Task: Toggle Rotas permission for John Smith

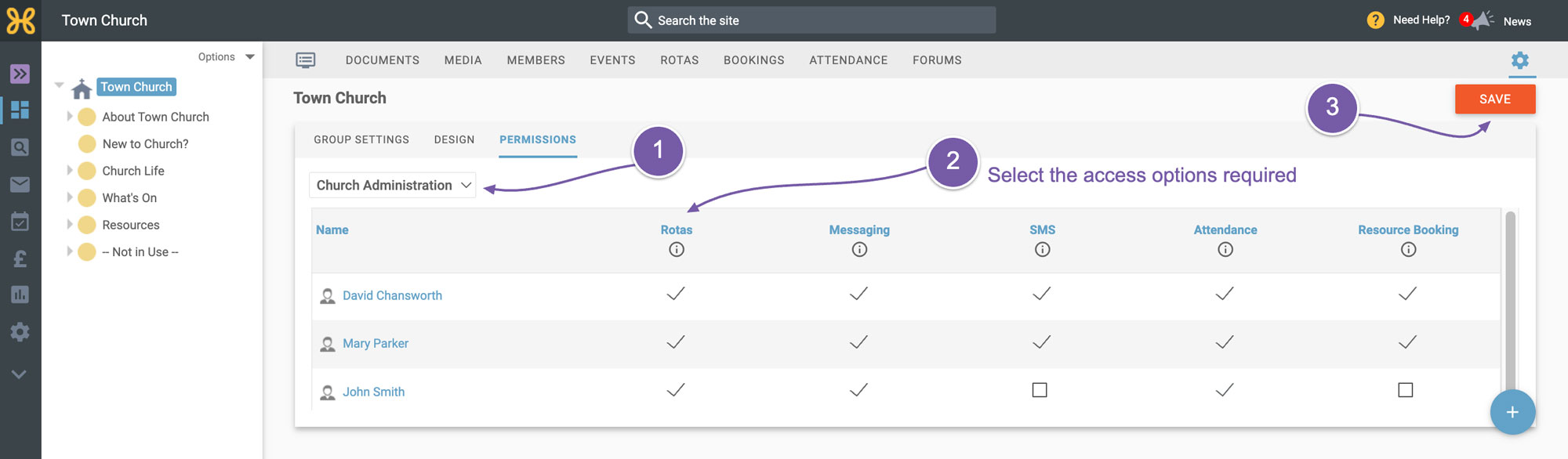Action: click(676, 390)
